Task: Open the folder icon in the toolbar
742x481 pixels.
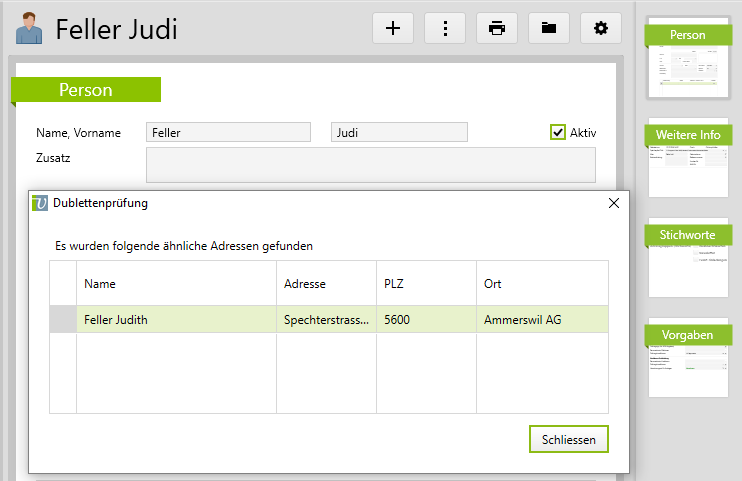Action: pyautogui.click(x=549, y=28)
